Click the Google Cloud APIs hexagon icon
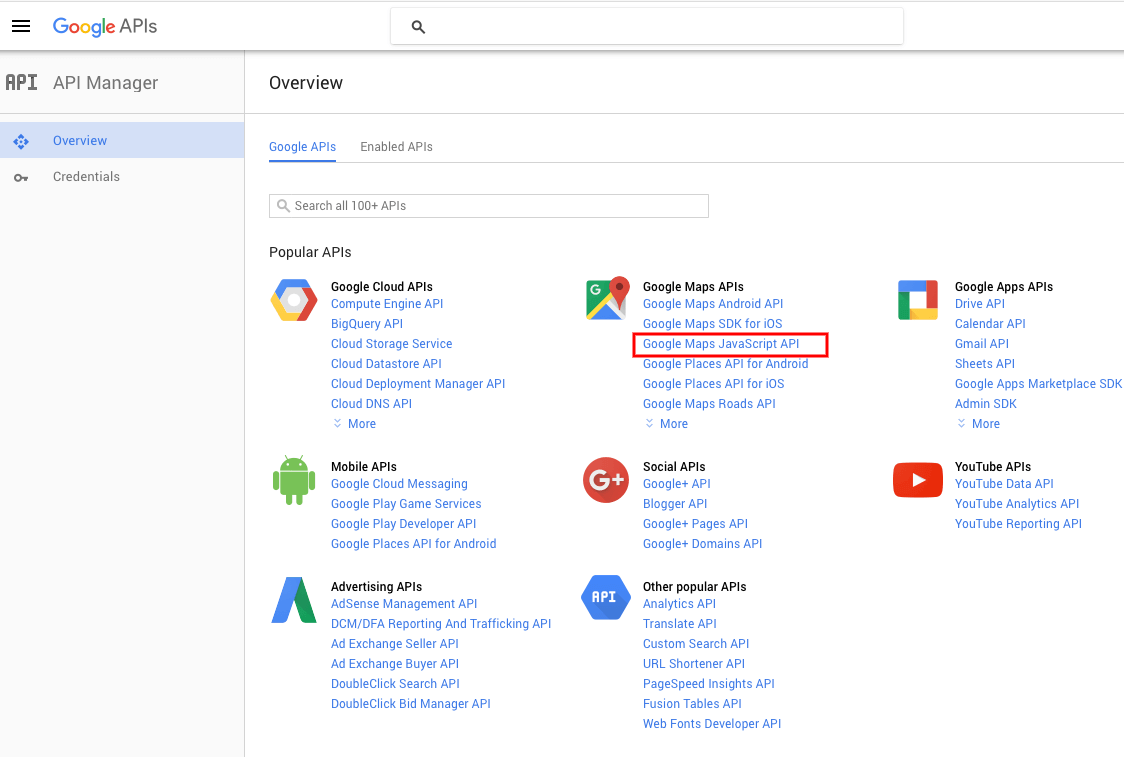This screenshot has width=1124, height=757. pyautogui.click(x=293, y=299)
